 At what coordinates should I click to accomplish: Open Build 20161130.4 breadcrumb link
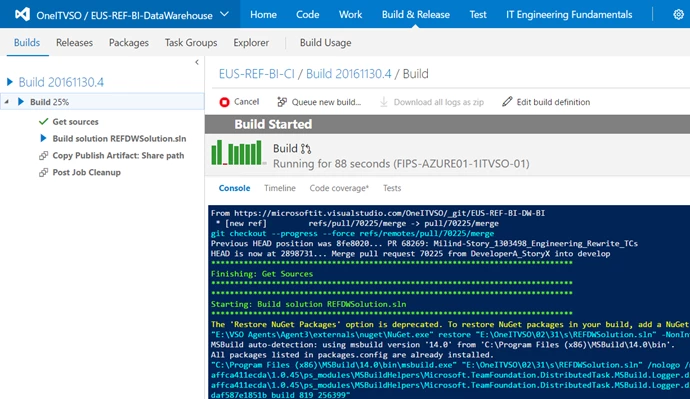click(349, 73)
